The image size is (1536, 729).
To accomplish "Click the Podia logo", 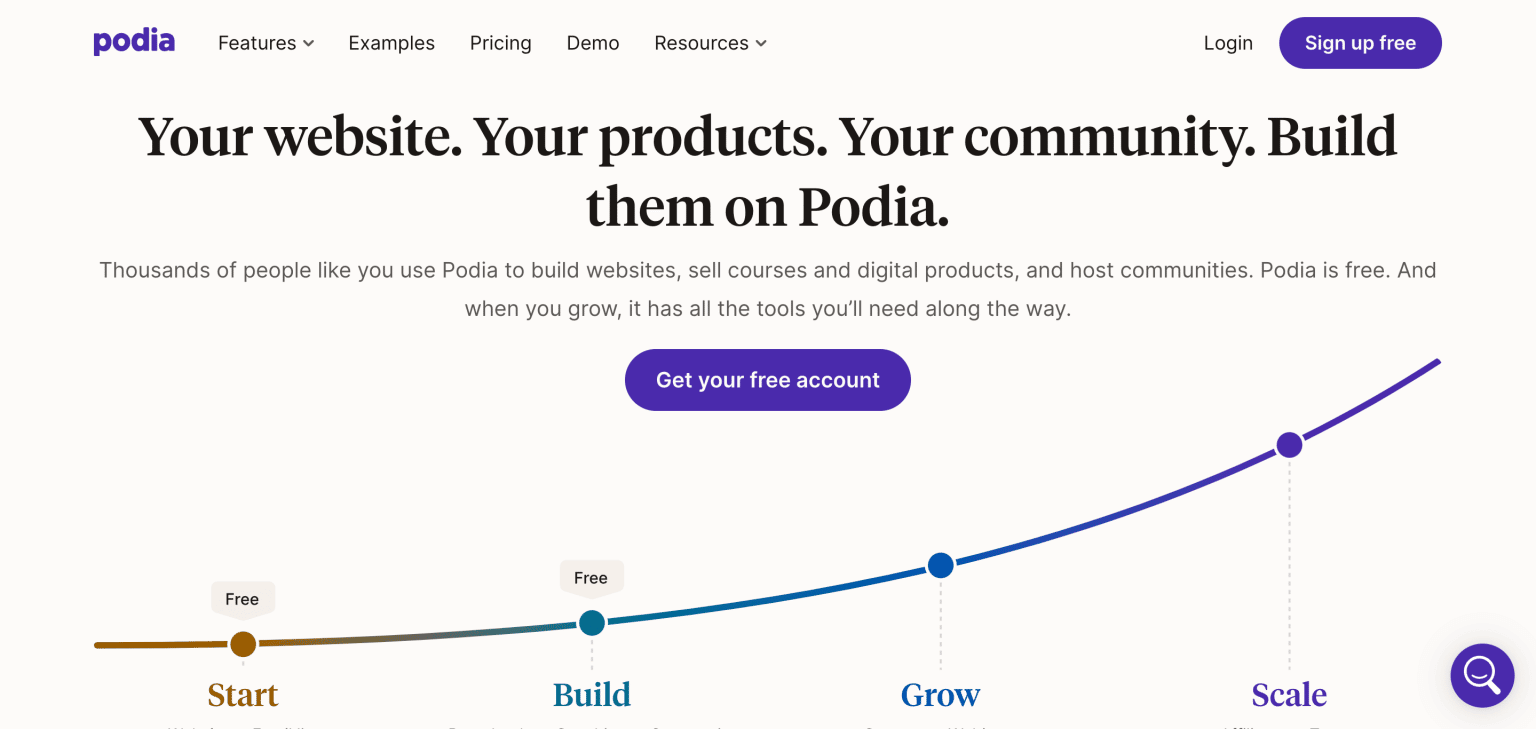I will pos(134,42).
